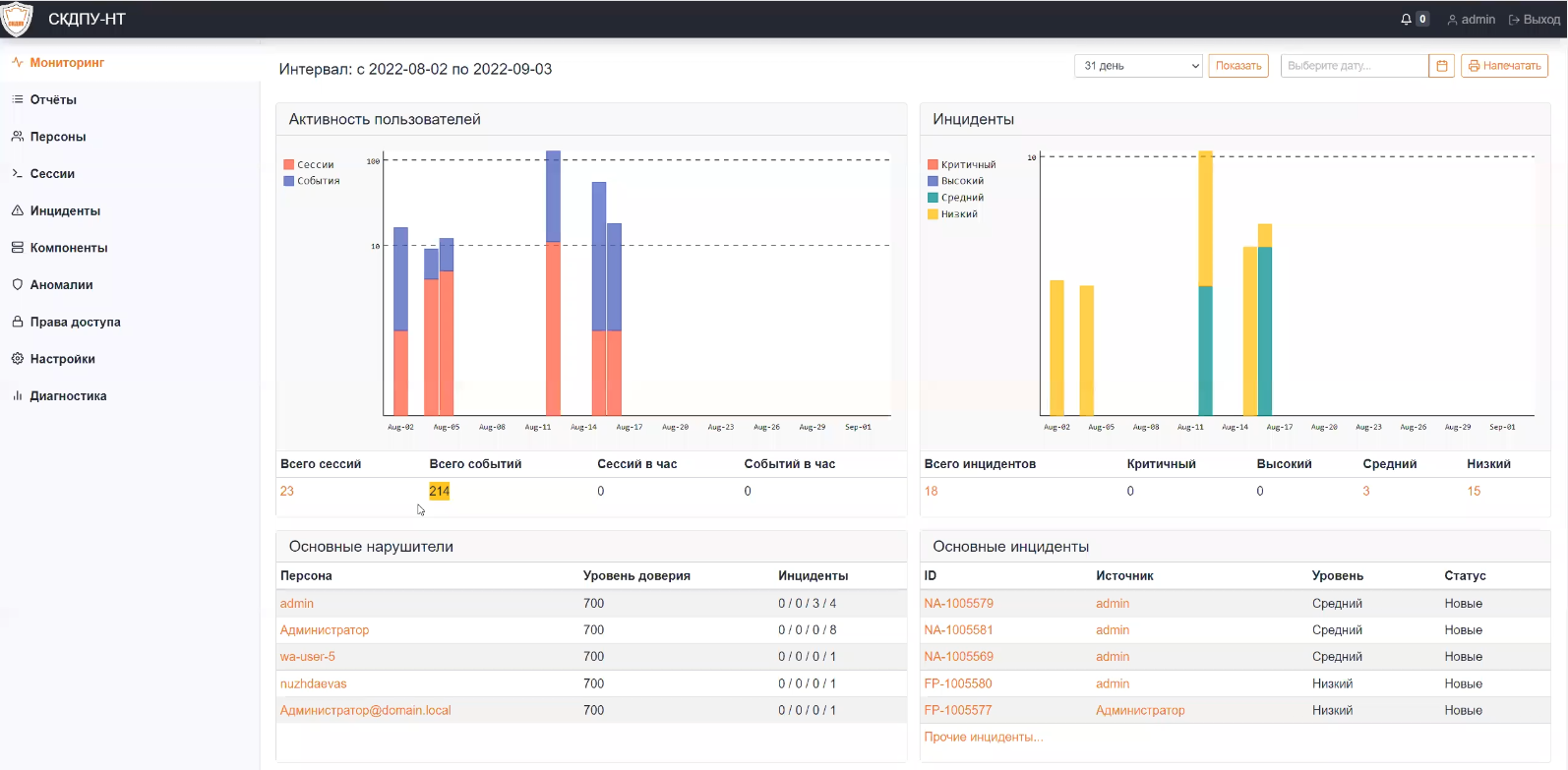This screenshot has height=770, width=1568.
Task: Toggle Высокий legend swatch
Action: (933, 181)
